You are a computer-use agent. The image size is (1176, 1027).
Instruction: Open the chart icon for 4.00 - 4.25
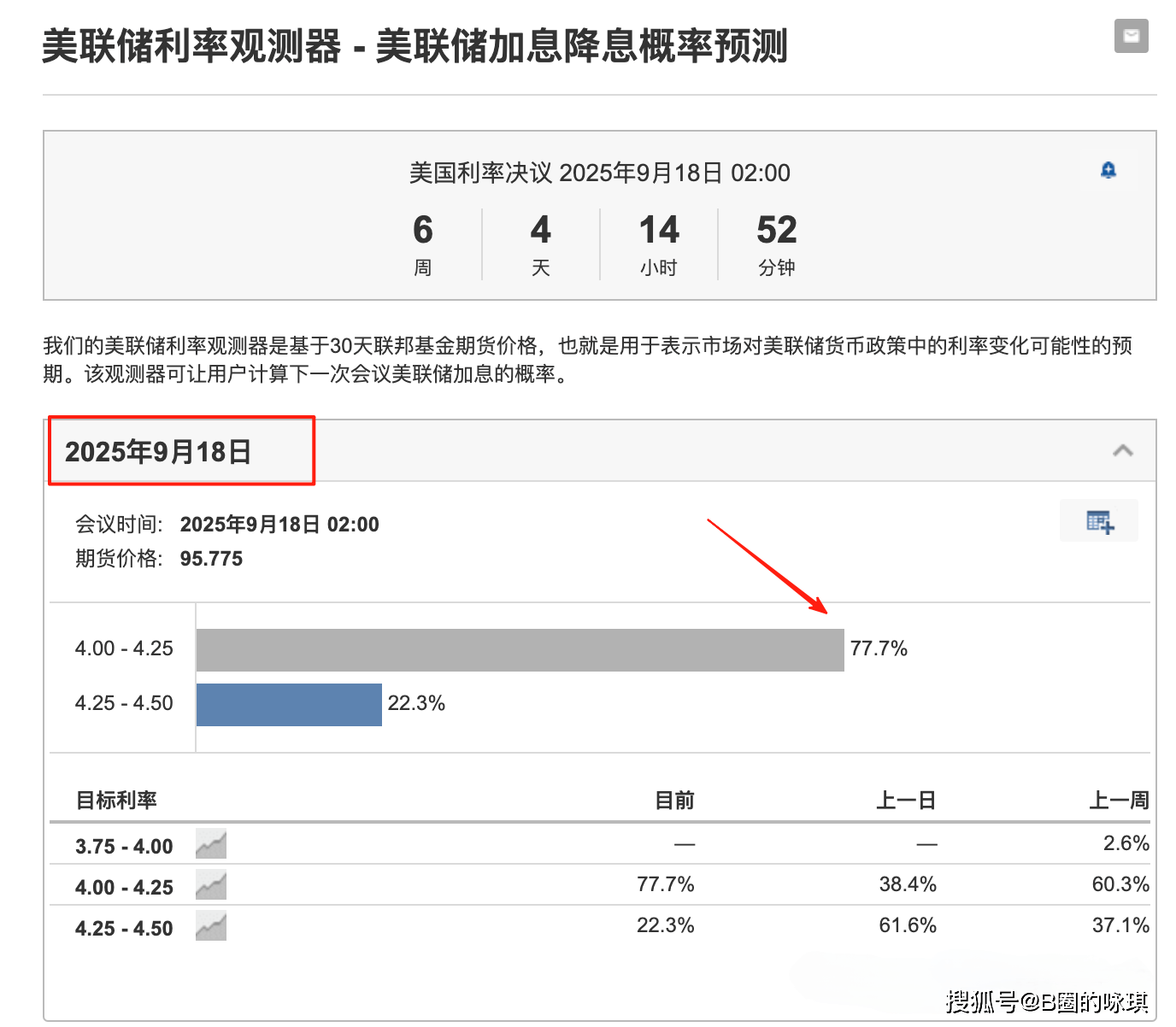210,885
